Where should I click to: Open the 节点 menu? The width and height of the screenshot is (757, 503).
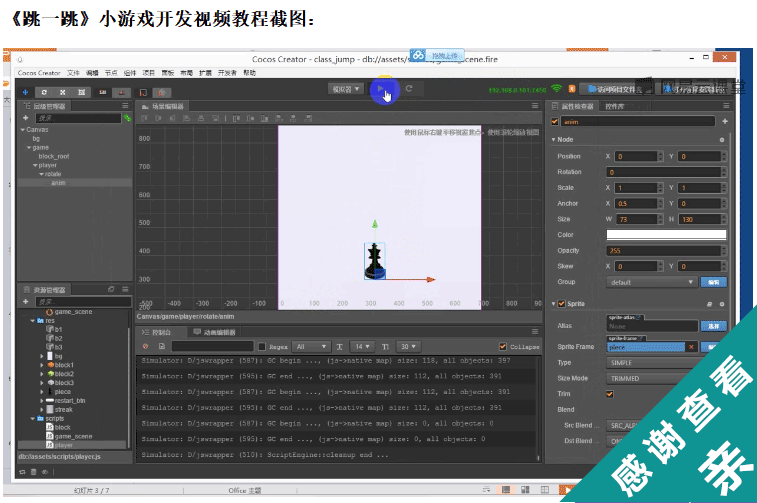click(111, 73)
